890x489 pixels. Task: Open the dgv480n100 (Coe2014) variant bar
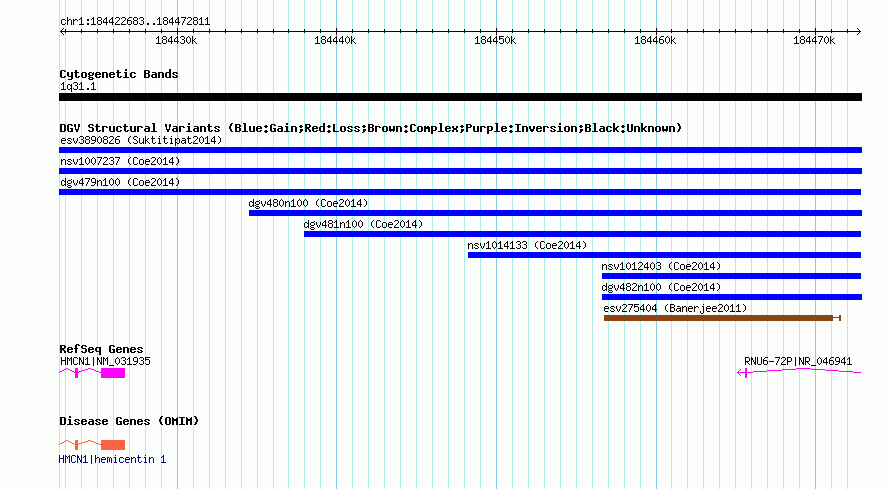coord(555,213)
